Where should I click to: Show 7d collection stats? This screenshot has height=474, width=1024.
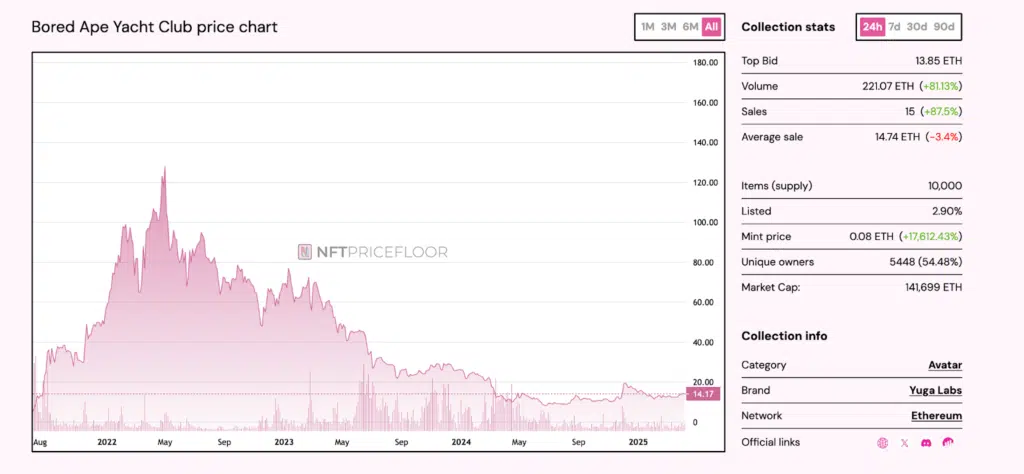(x=894, y=27)
